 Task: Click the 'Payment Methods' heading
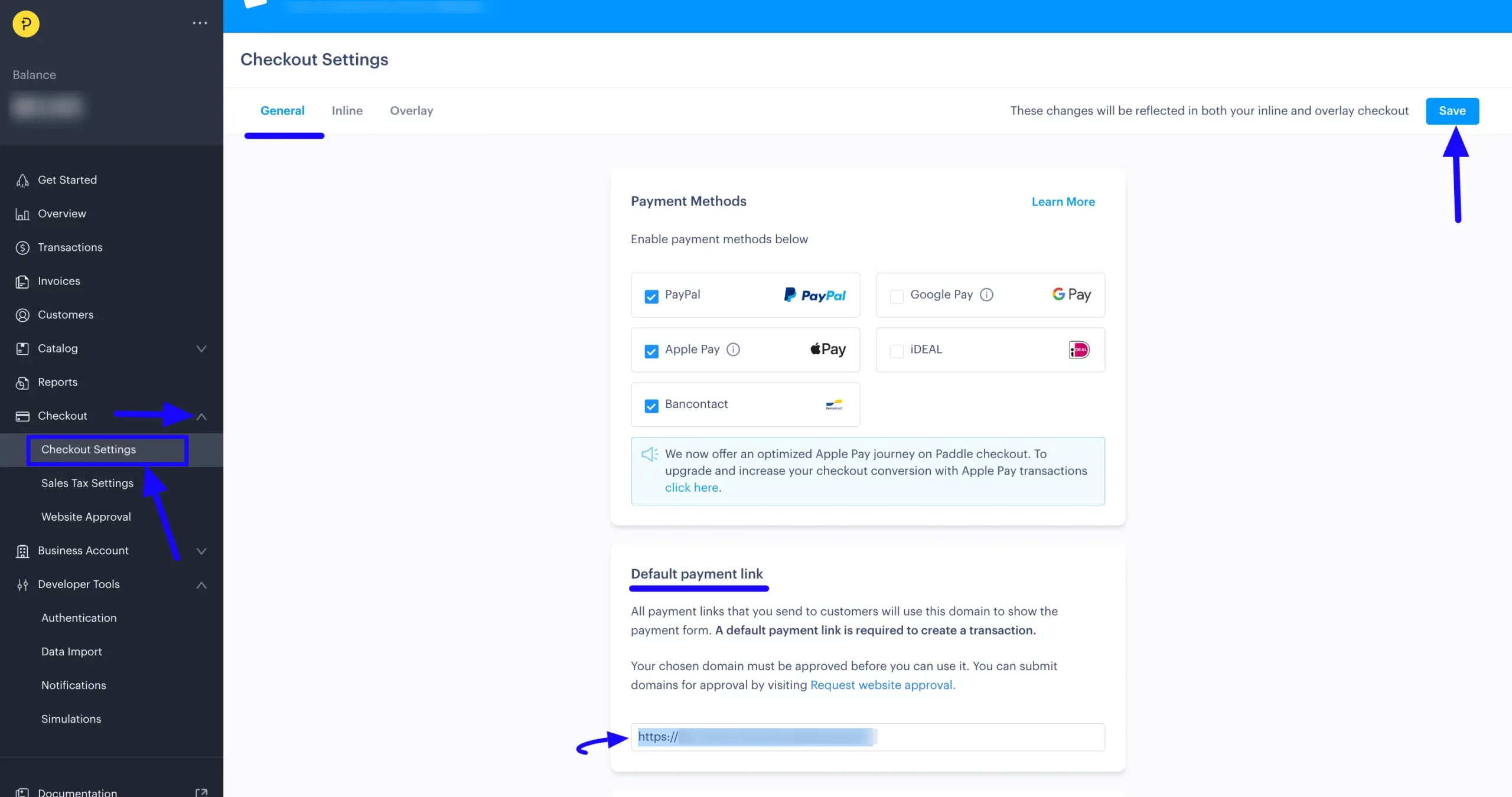(x=689, y=201)
